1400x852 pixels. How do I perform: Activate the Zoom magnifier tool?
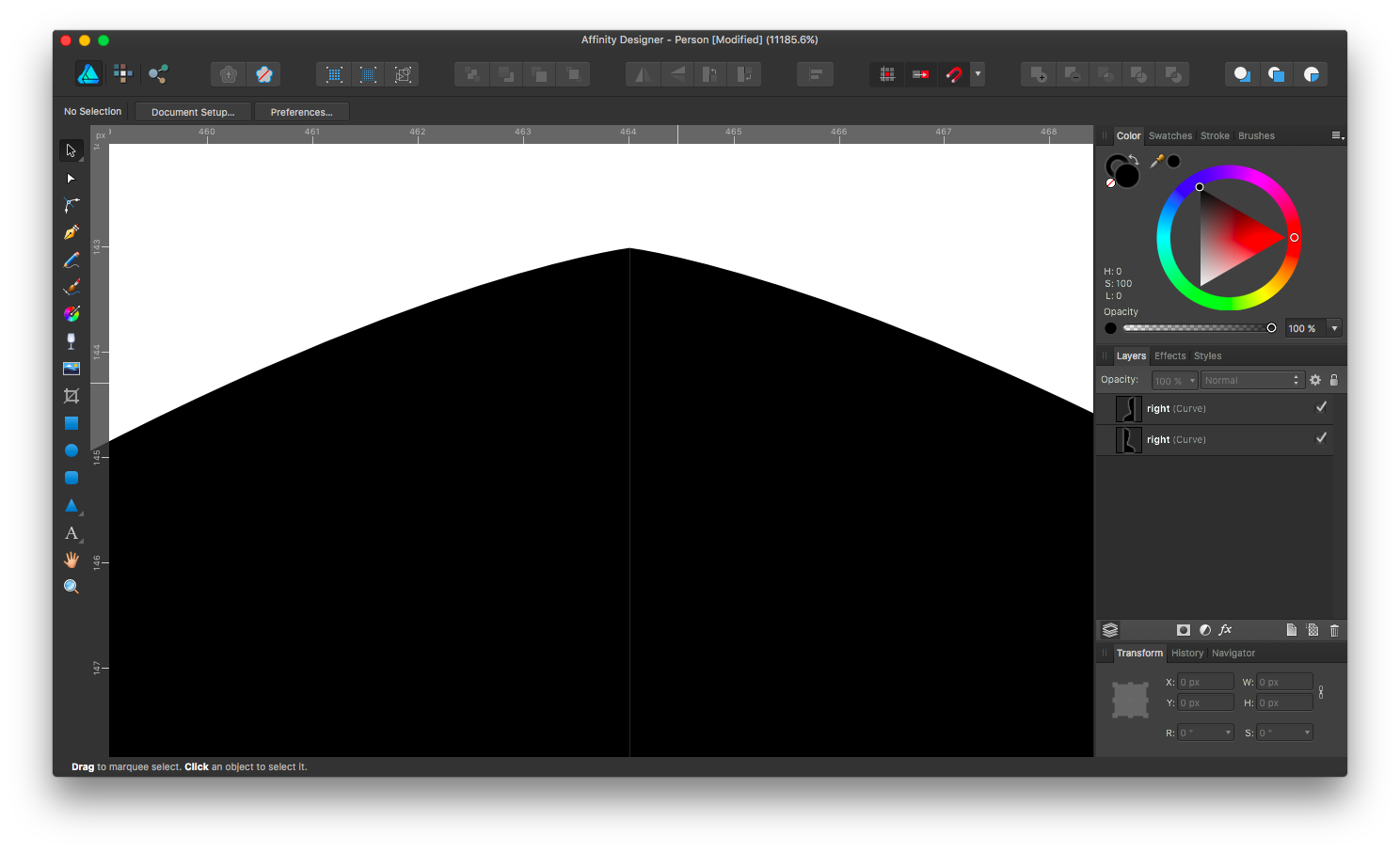[72, 587]
